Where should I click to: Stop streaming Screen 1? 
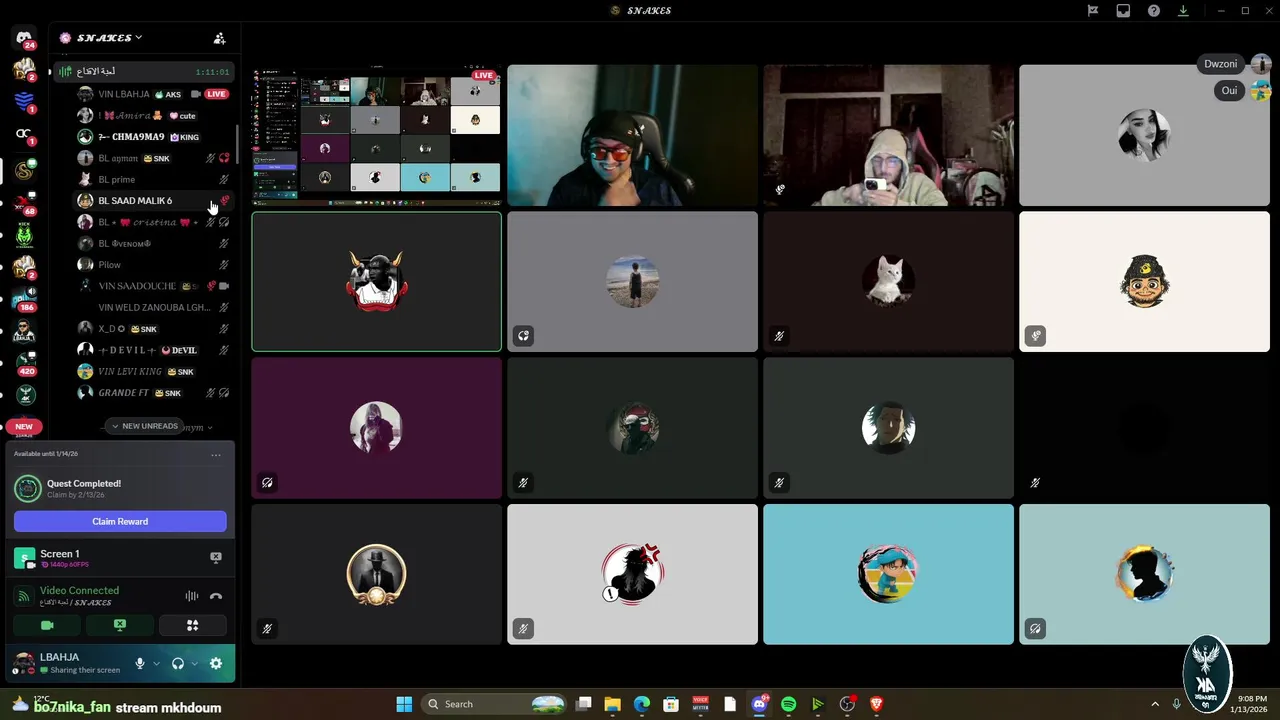coord(215,557)
